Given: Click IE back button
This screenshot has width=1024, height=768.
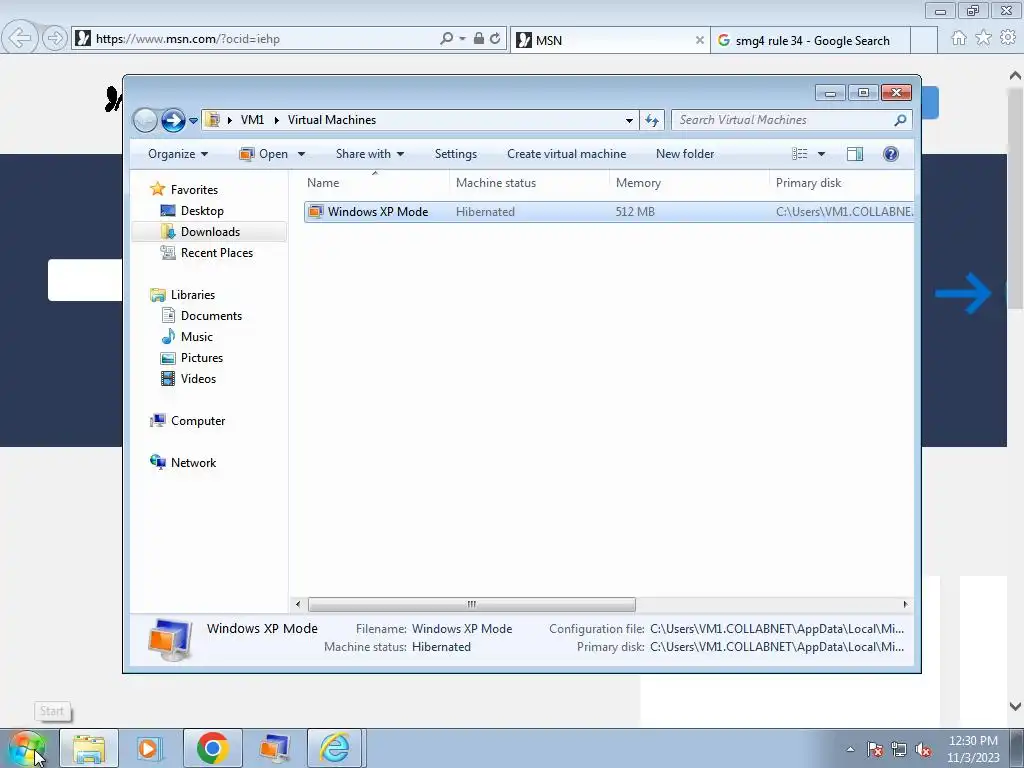Looking at the screenshot, I should [x=19, y=38].
